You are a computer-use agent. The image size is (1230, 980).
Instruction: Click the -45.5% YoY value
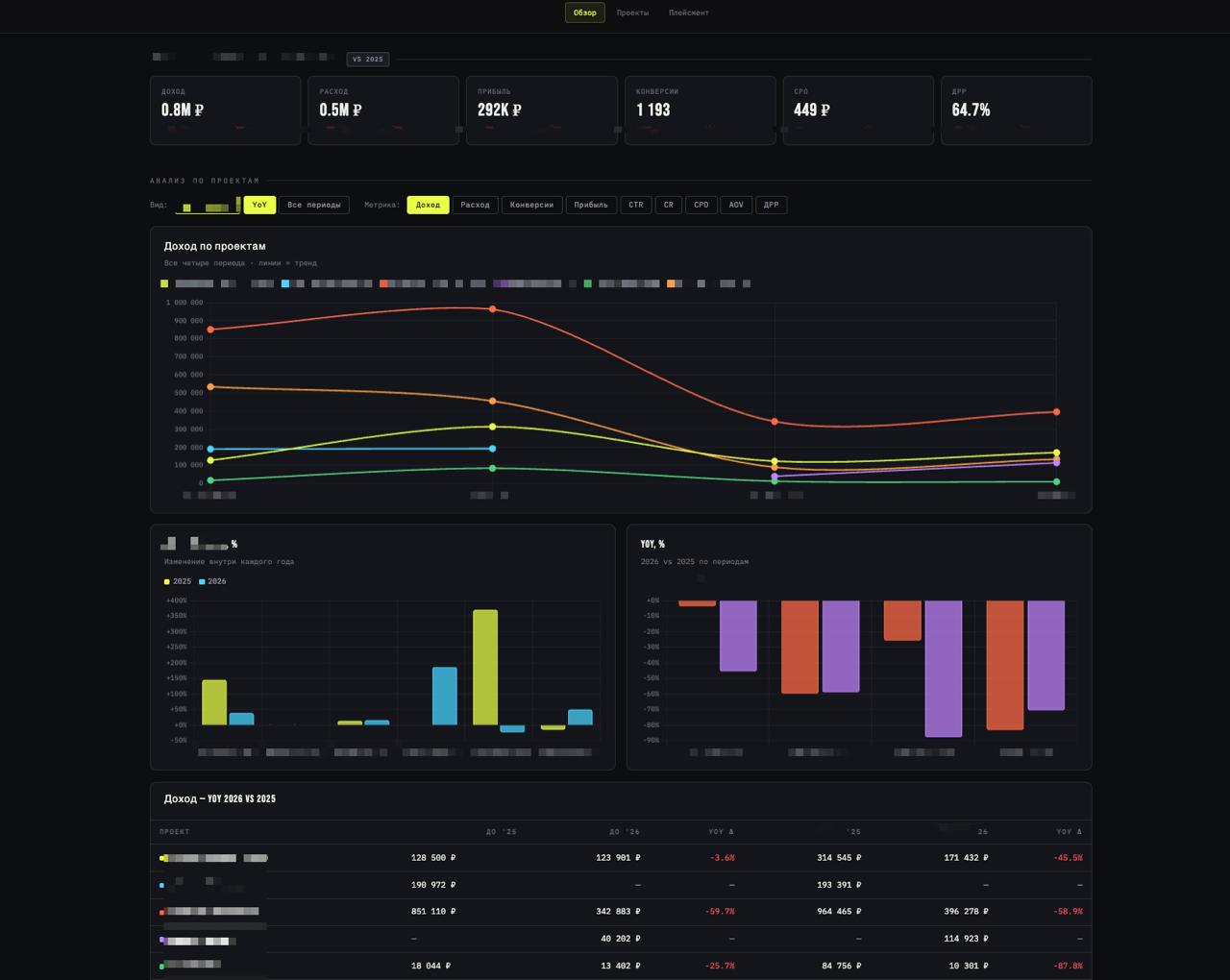click(1068, 858)
